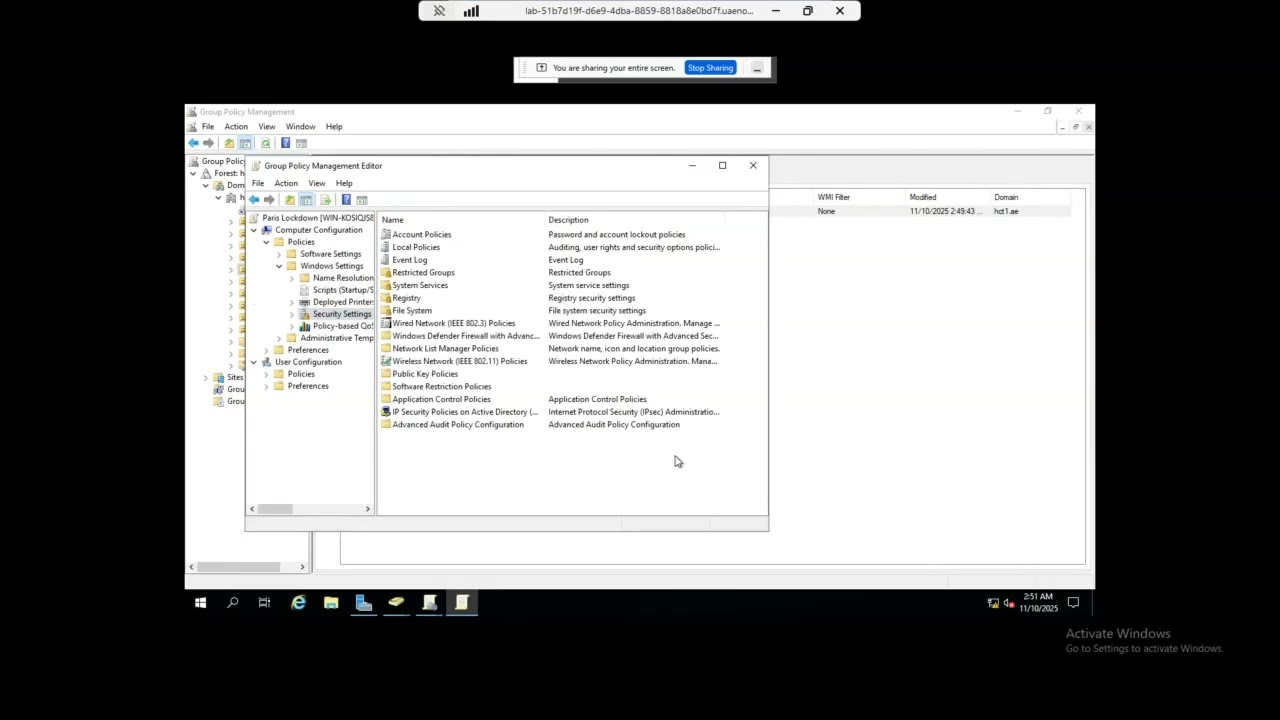1280x720 pixels.
Task: Click Editor tree horizontal scrollbar thumb
Action: point(275,509)
